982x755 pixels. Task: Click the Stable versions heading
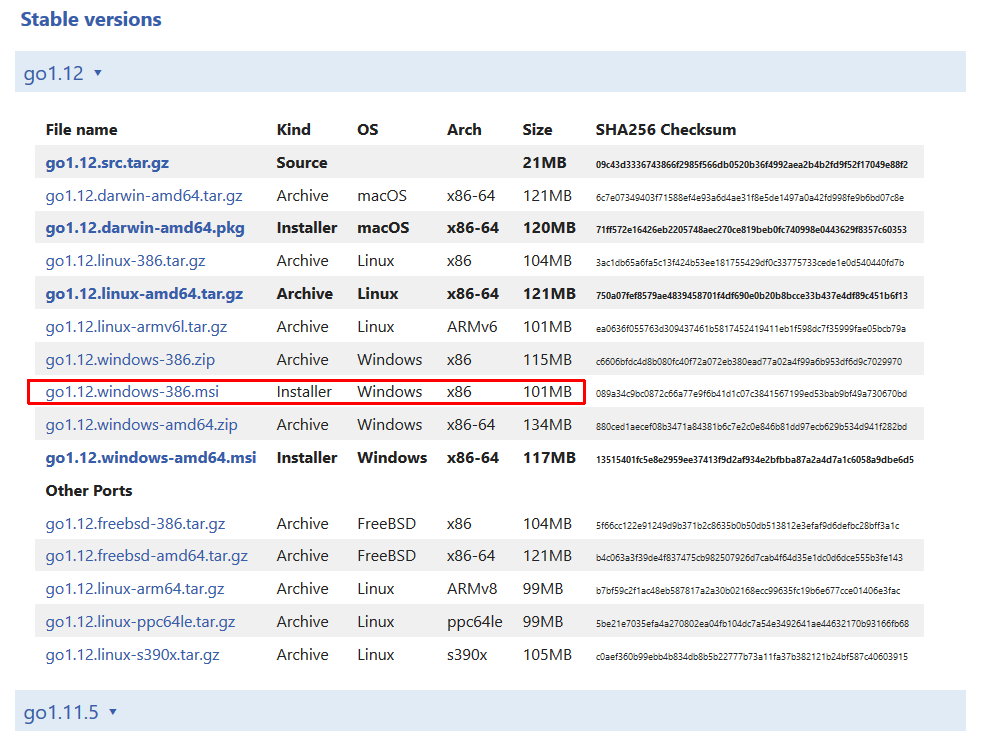tap(91, 19)
